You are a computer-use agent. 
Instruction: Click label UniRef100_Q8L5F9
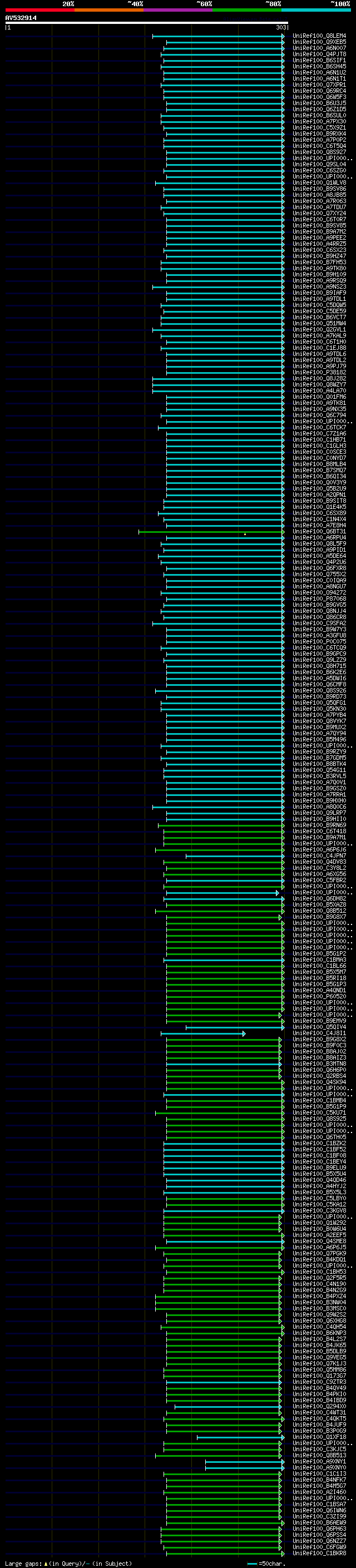click(x=319, y=543)
